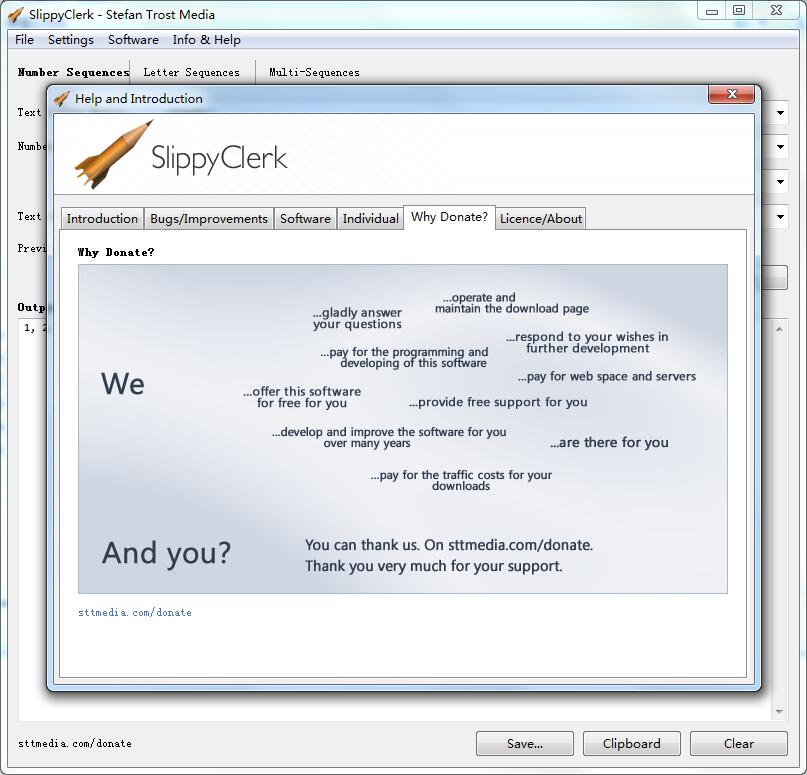Maximize the SlippyClerk main window
807x775 pixels.
[x=739, y=11]
